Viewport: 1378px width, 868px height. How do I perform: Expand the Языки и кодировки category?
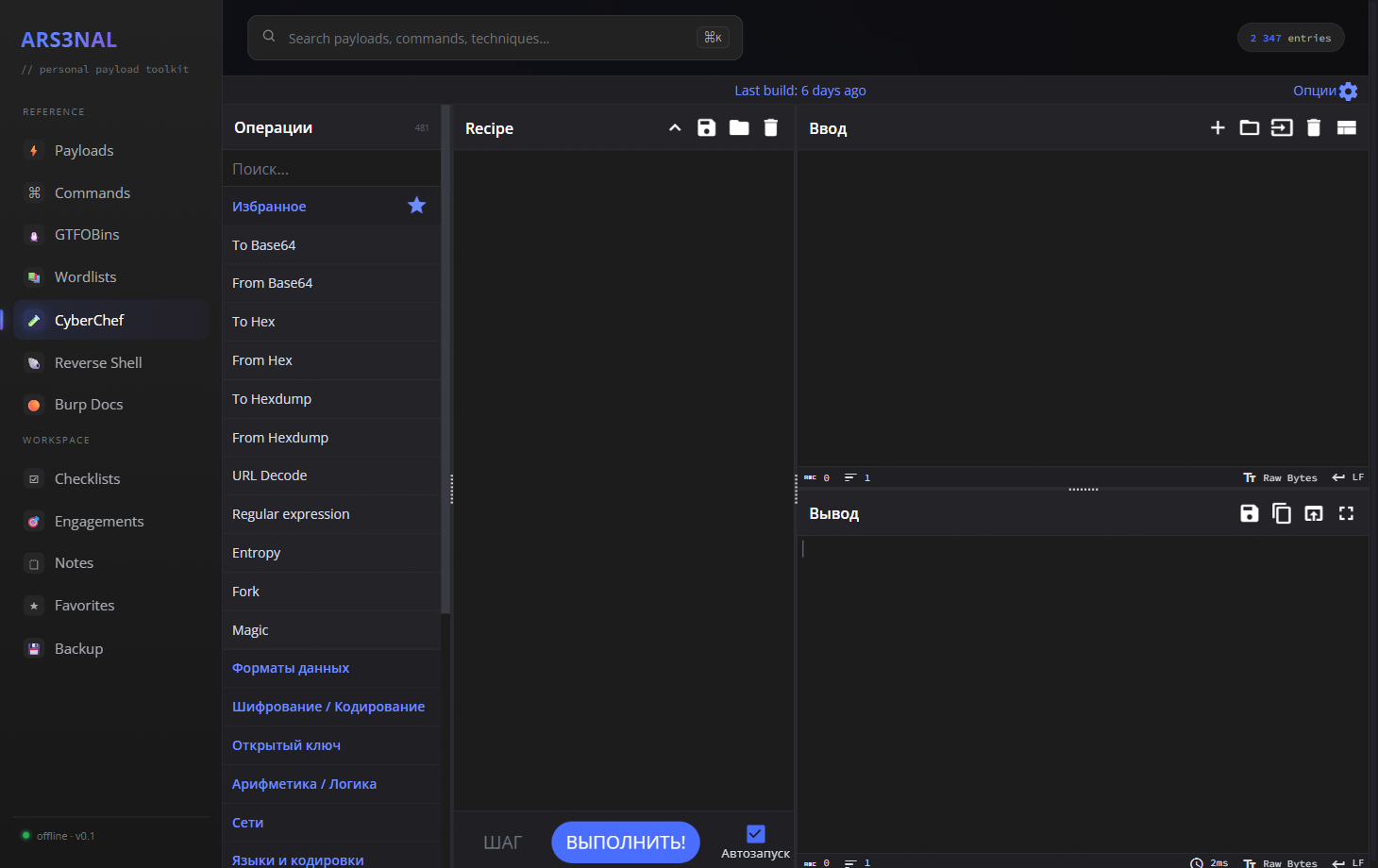[x=331, y=859]
